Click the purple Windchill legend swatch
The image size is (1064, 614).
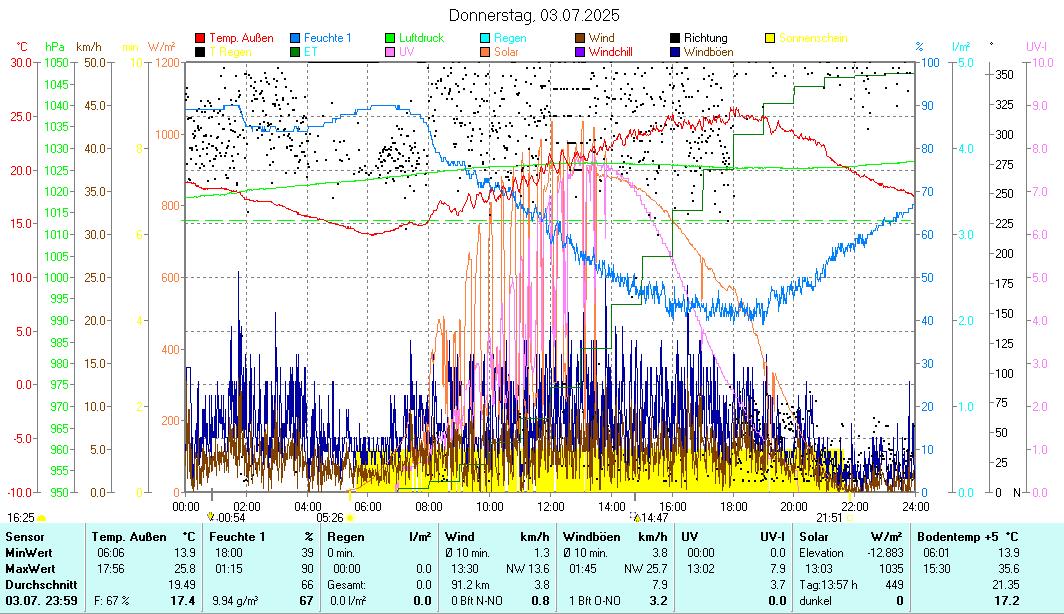tap(580, 52)
